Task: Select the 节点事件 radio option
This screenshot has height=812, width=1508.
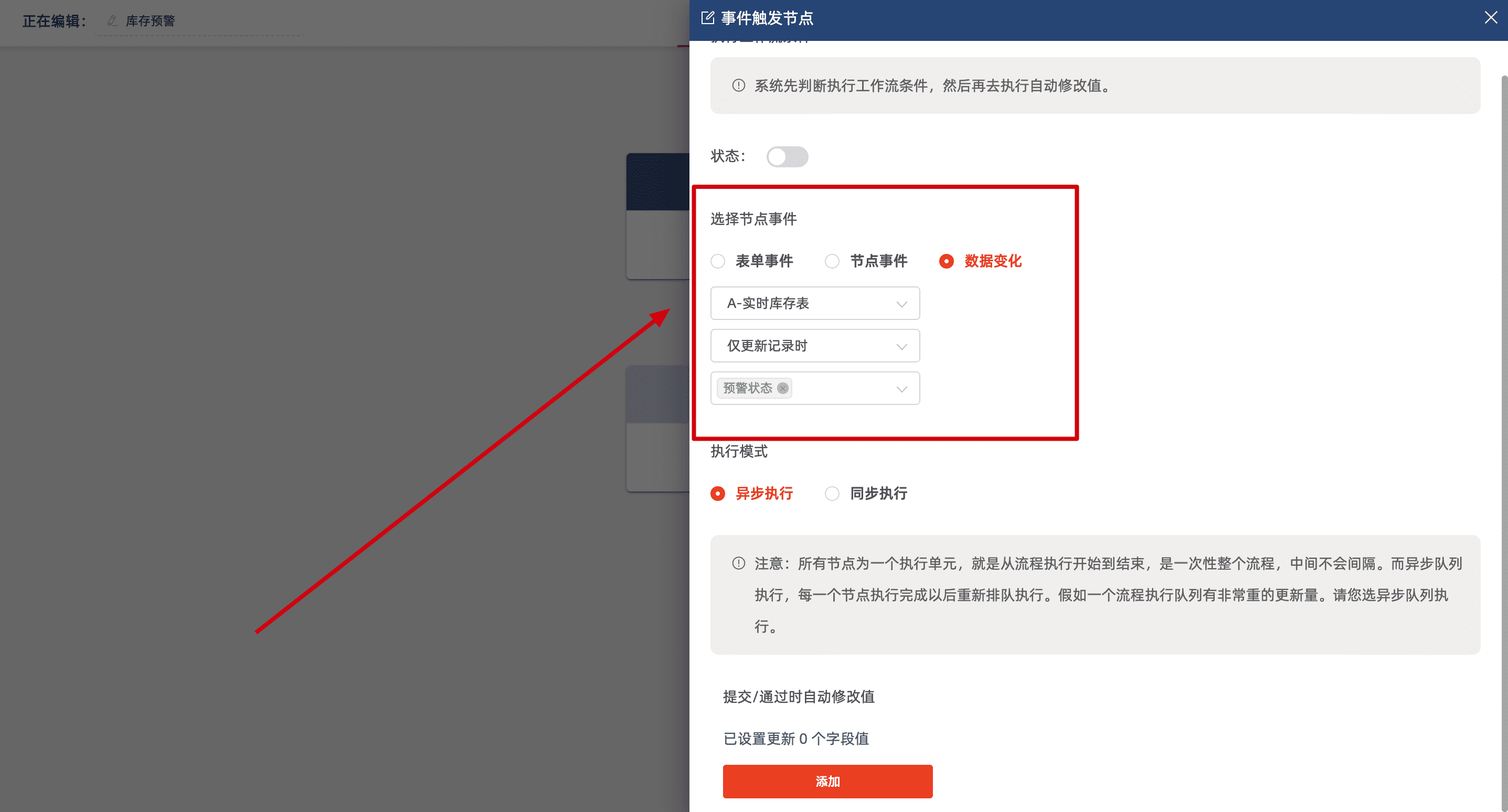Action: pos(832,261)
